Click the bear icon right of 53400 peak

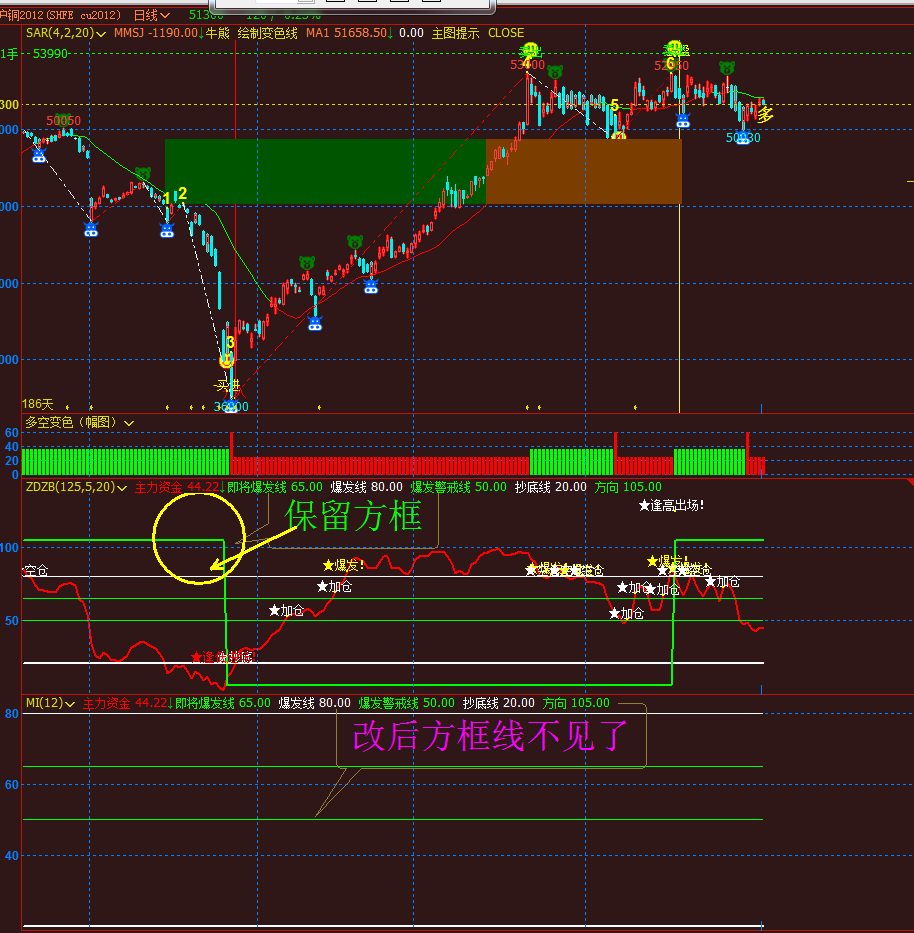(555, 73)
